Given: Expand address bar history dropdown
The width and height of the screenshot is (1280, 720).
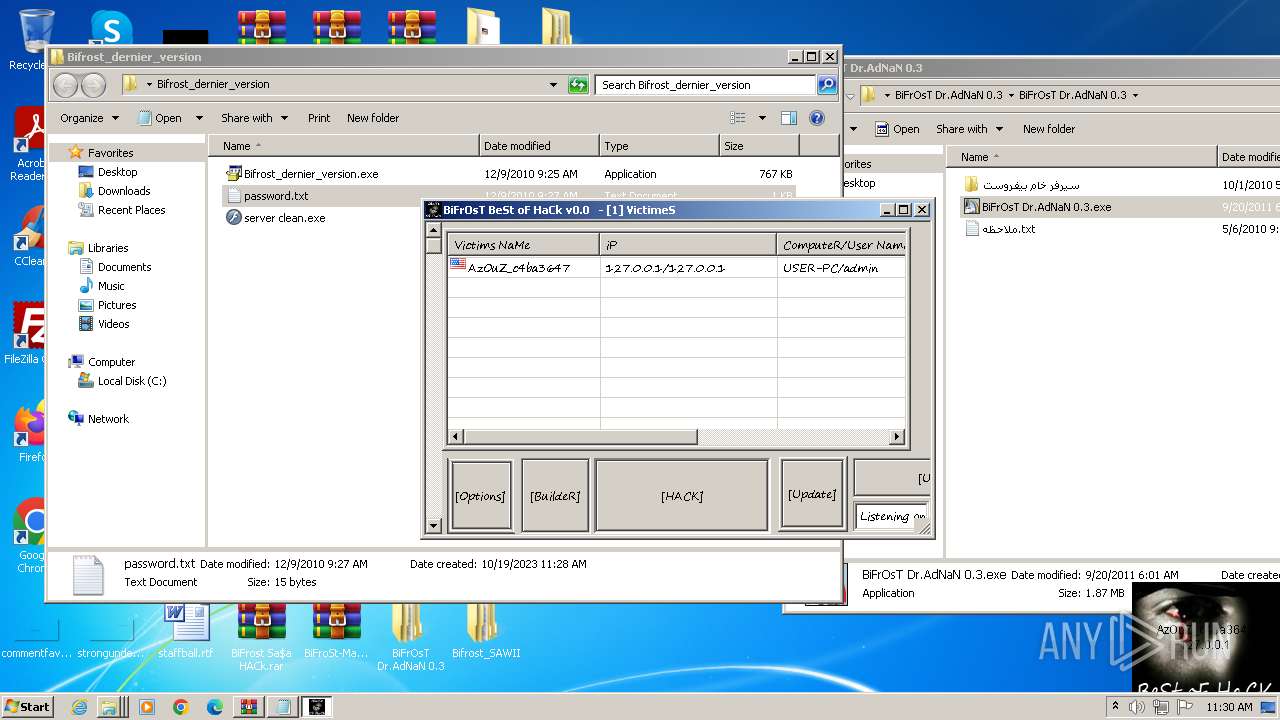Looking at the screenshot, I should [554, 85].
